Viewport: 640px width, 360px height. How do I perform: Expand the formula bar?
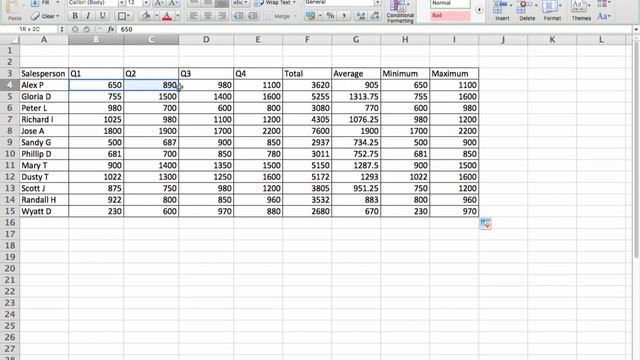[x=636, y=29]
